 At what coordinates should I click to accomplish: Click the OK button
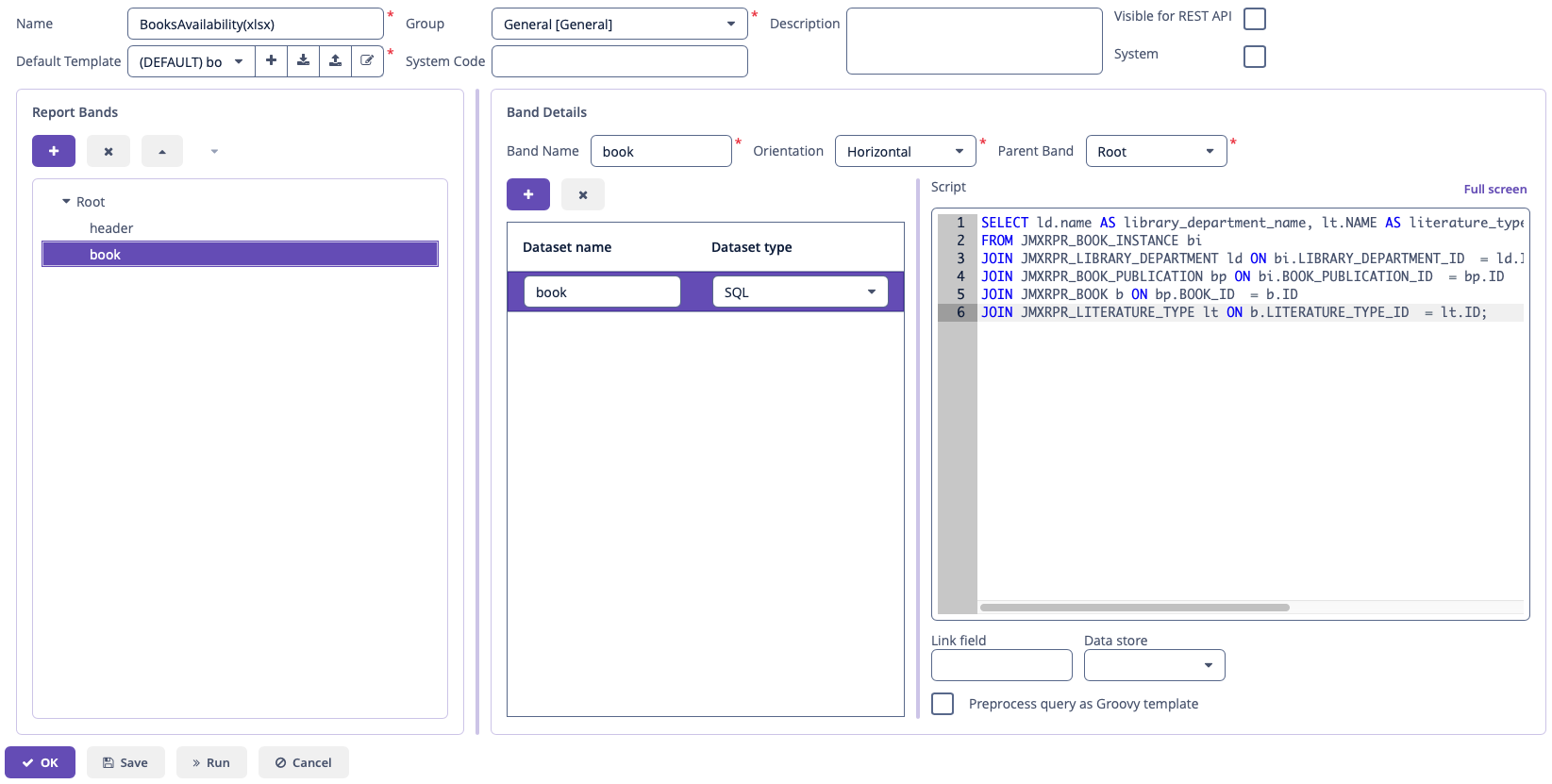point(41,762)
